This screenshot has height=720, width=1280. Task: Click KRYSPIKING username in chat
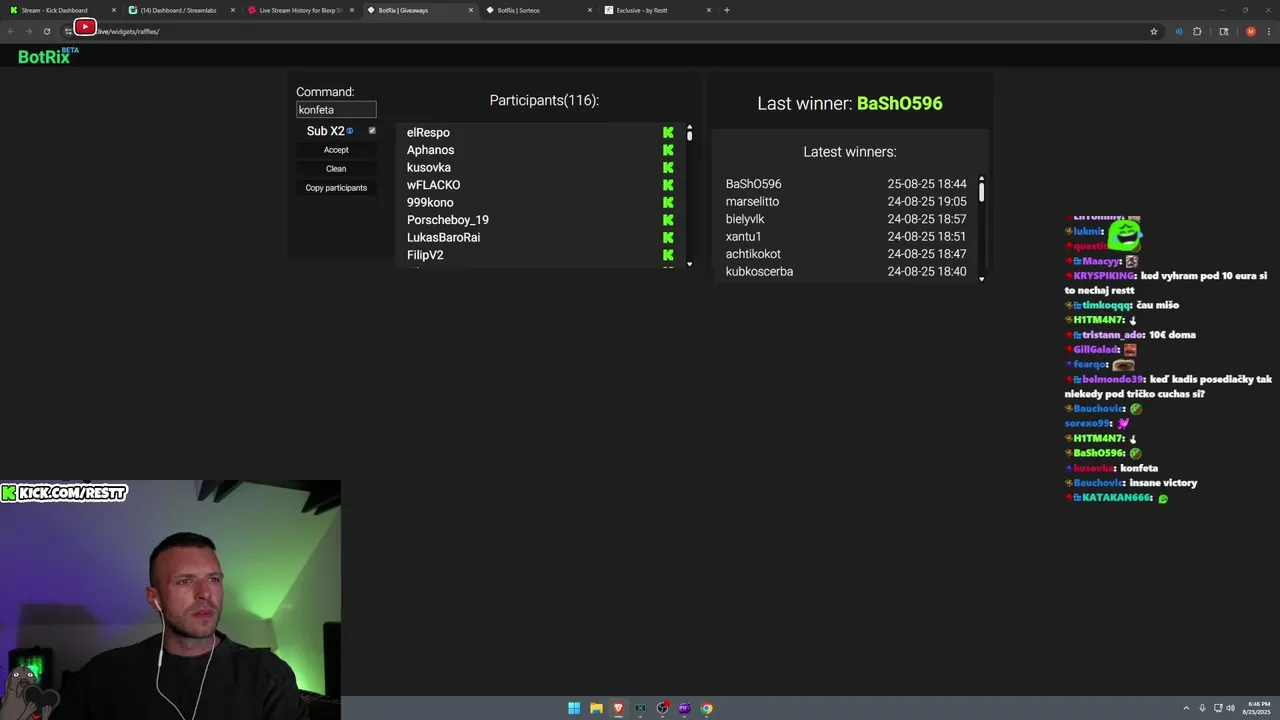point(1104,275)
